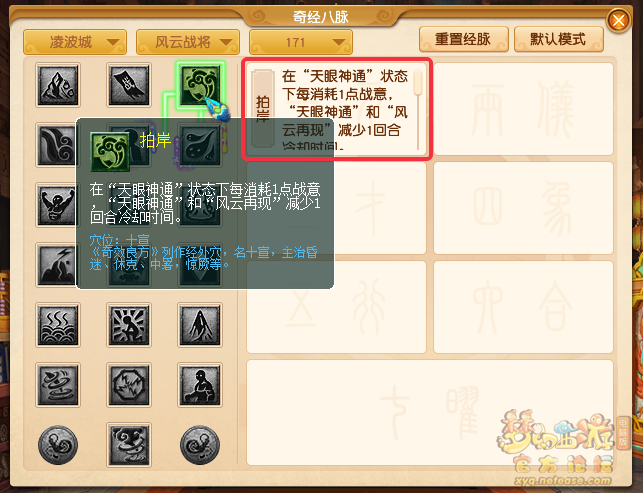643x493 pixels.
Task: Select the bottom-left round swirl node
Action: click(x=58, y=445)
